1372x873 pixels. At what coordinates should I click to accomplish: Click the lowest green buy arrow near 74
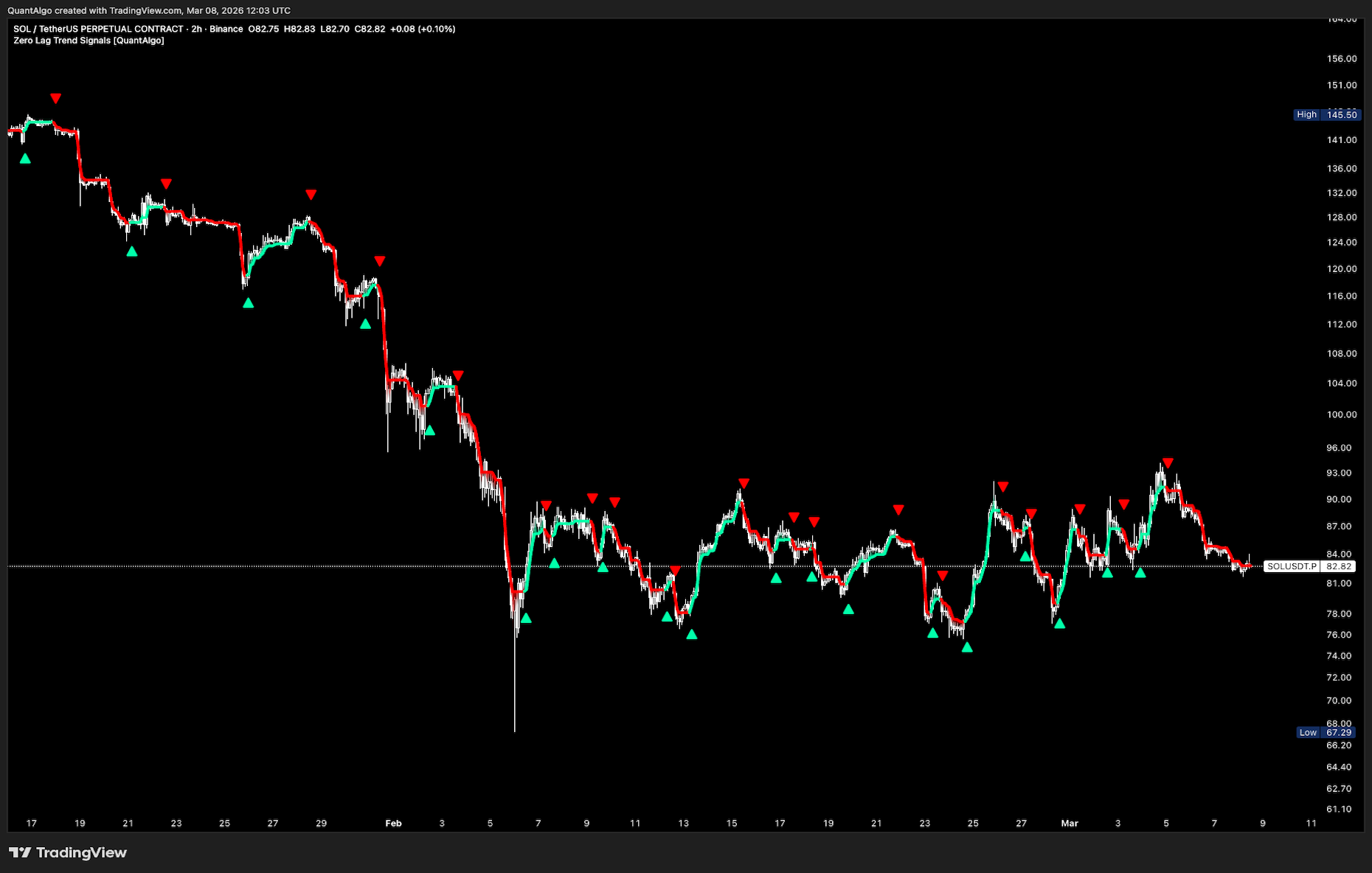pyautogui.click(x=967, y=647)
